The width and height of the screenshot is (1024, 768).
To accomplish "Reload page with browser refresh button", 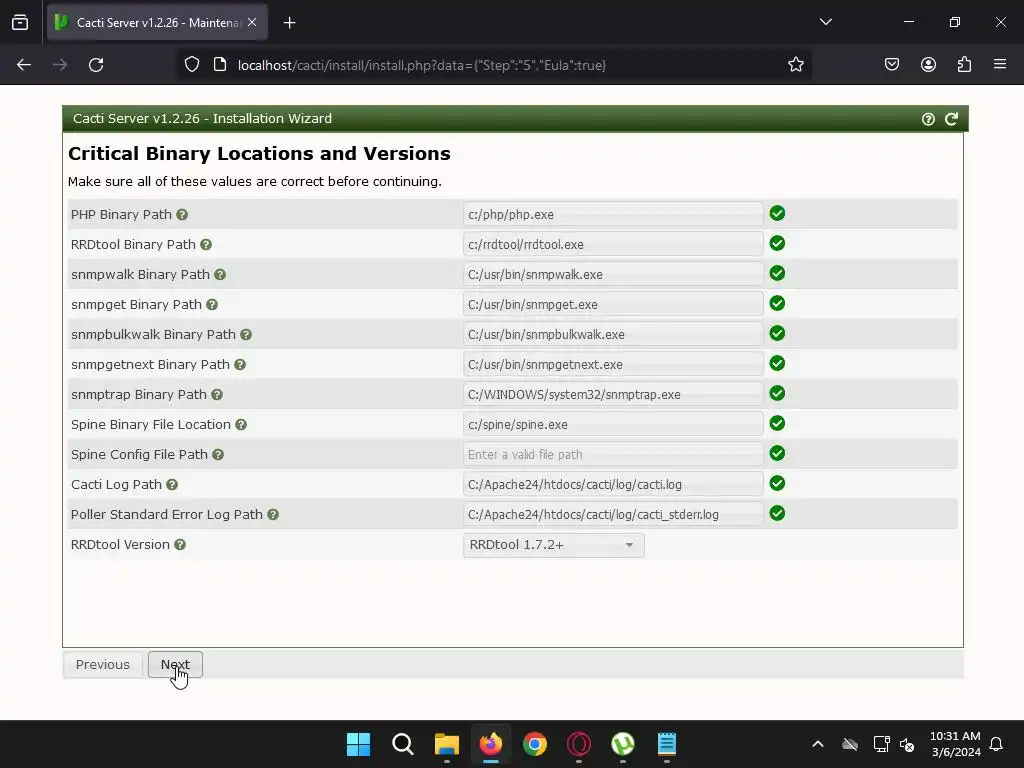I will [96, 65].
